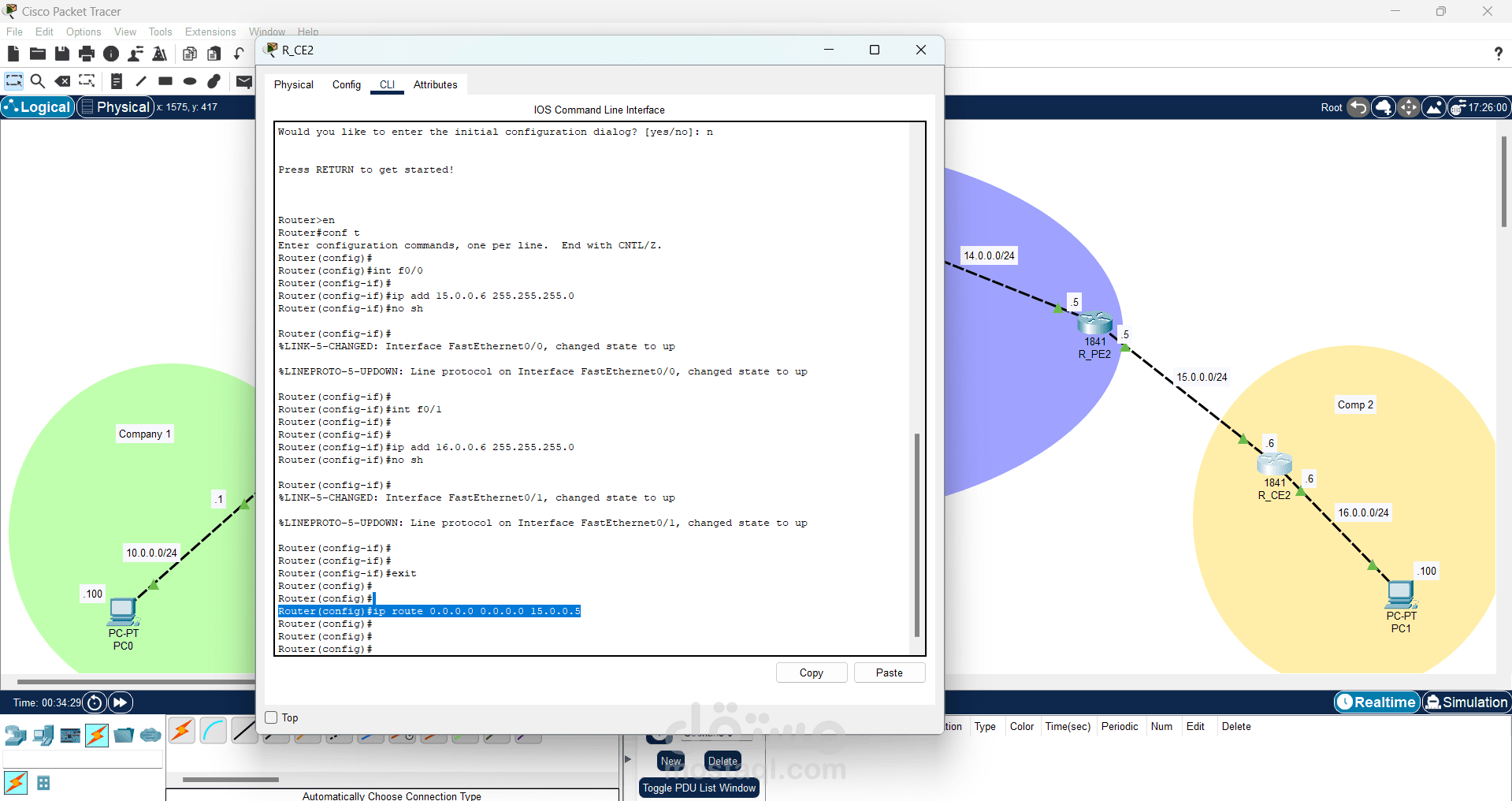Viewport: 1512px width, 801px height.
Task: Create a new cluster with cloud icon
Action: coord(1384,107)
